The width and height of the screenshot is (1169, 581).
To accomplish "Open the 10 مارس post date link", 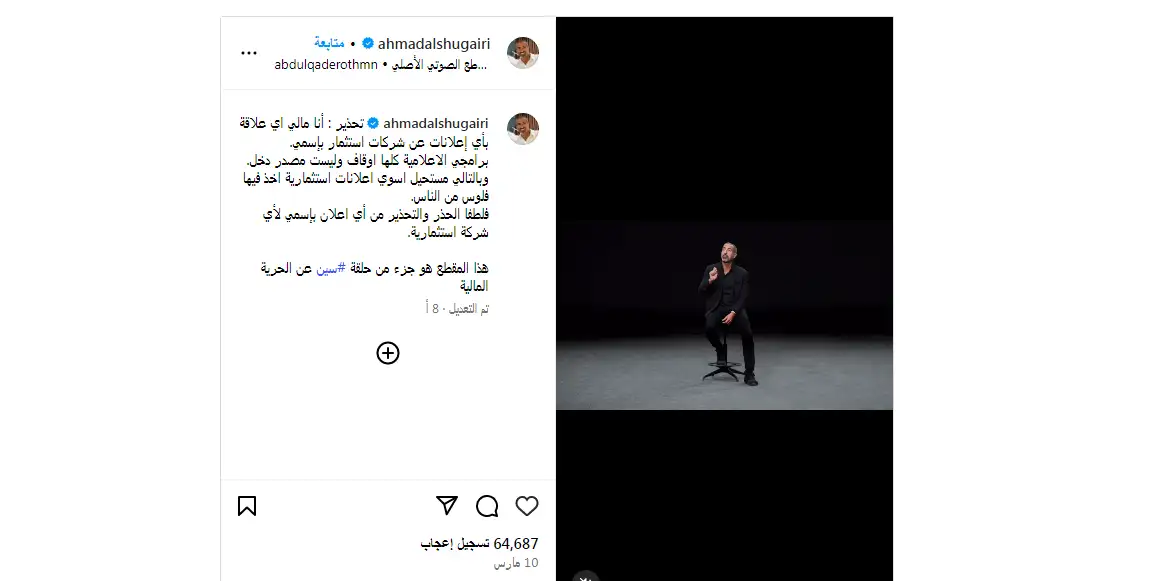I will [x=515, y=563].
